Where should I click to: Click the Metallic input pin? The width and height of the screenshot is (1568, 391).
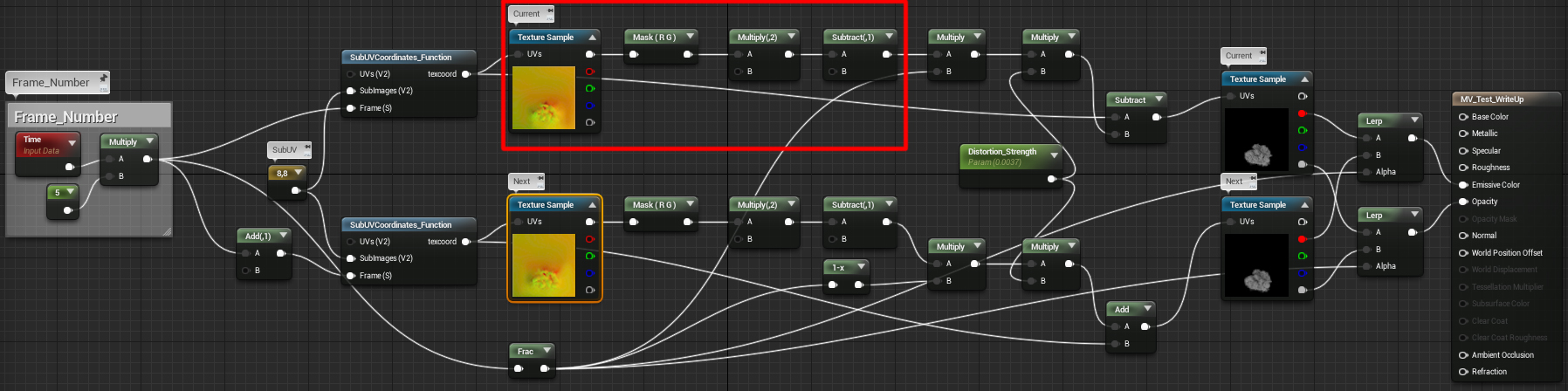(1463, 134)
